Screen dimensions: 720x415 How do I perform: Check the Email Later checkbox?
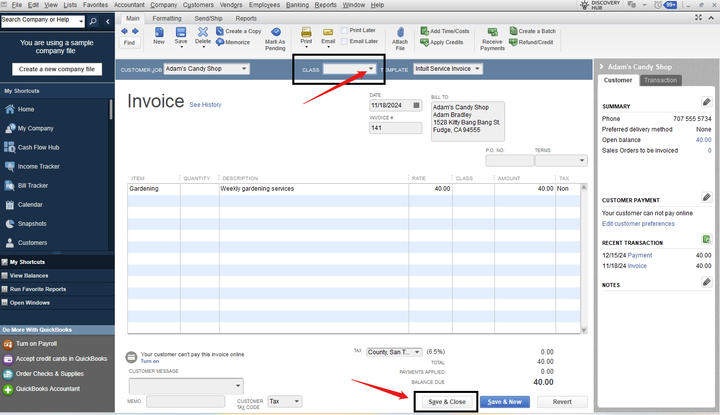[344, 41]
